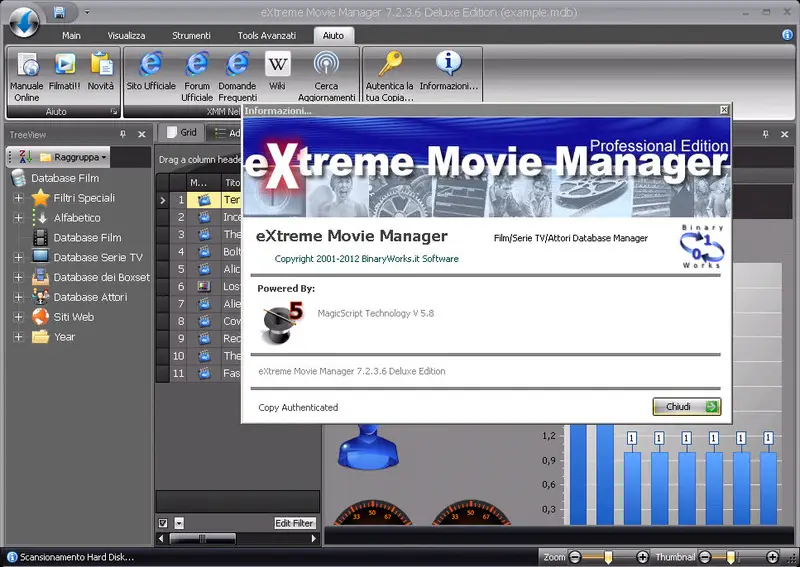Image resolution: width=800 pixels, height=567 pixels.
Task: Expand the Filtri Speciali node
Action: [18, 198]
